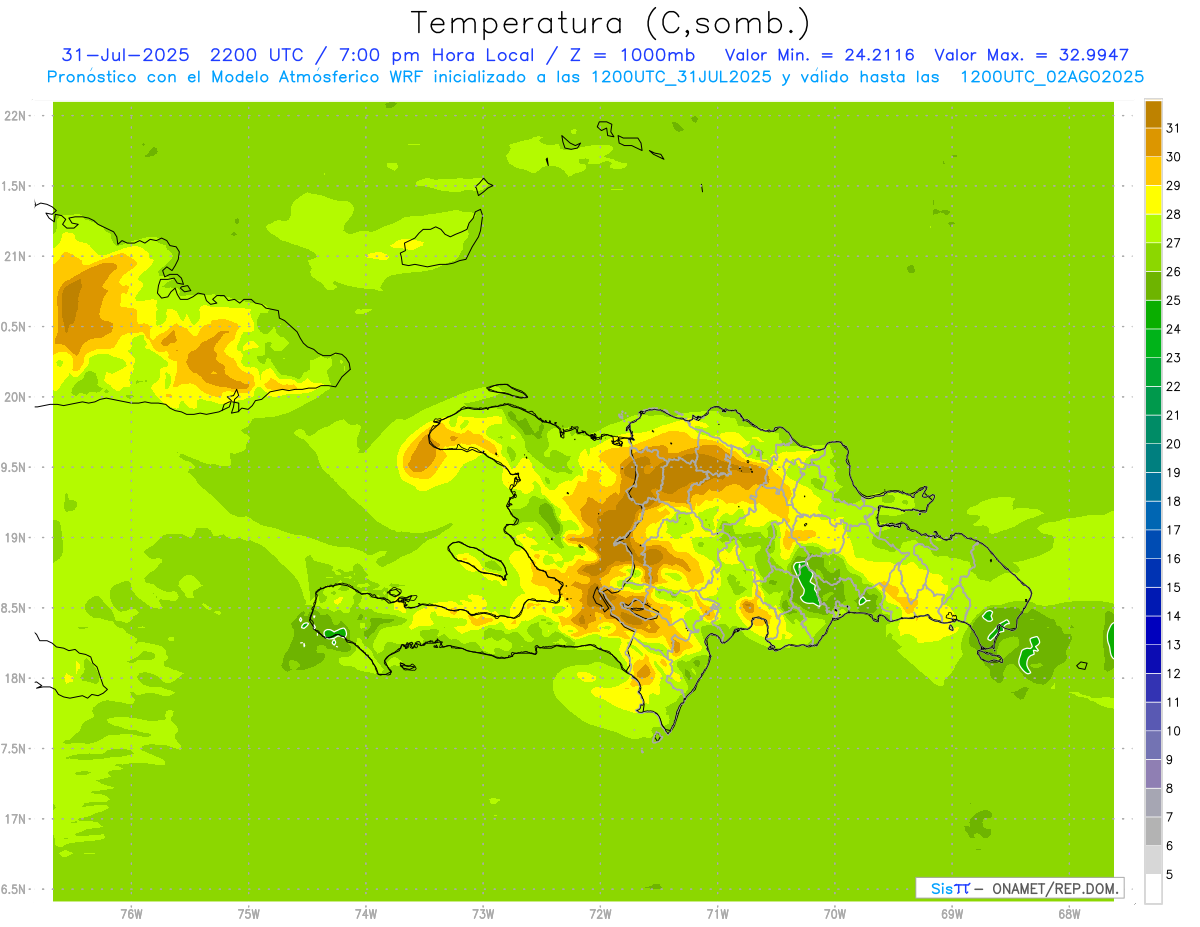Image resolution: width=1200 pixels, height=927 pixels.
Task: Click the '22' colorbar value label
Action: tap(1173, 386)
